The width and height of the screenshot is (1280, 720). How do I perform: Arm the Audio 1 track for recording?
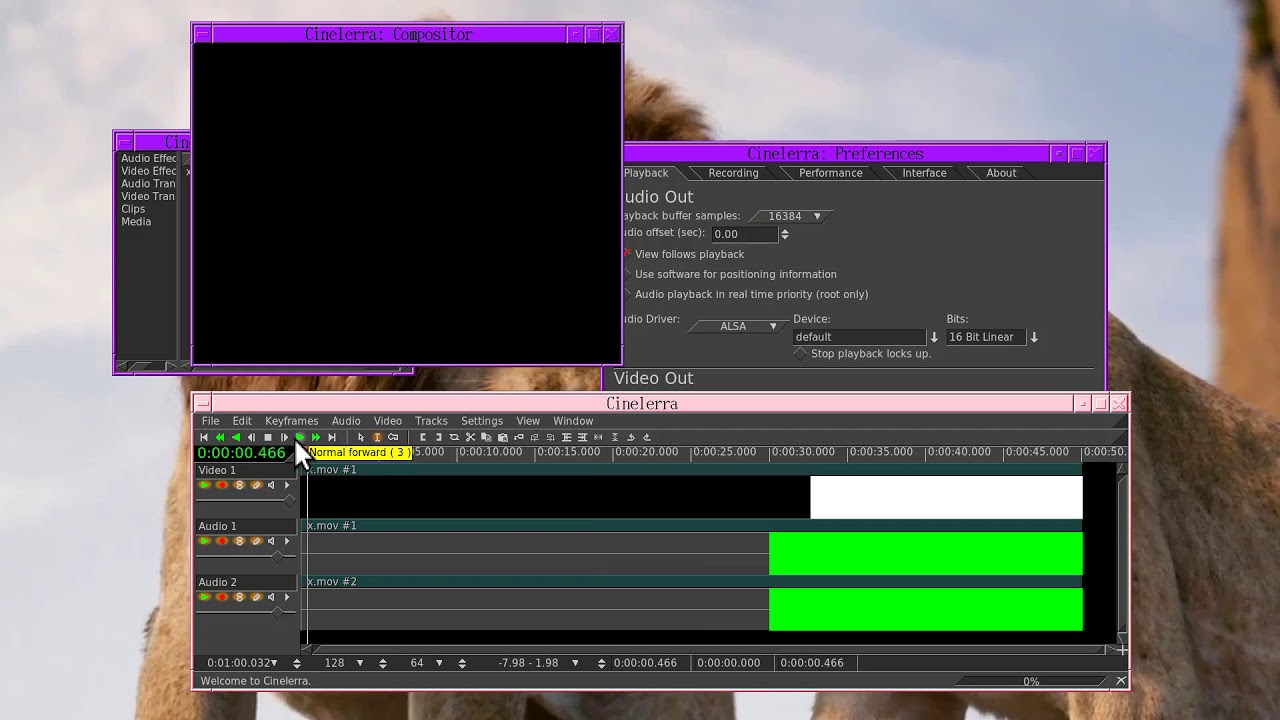(222, 541)
